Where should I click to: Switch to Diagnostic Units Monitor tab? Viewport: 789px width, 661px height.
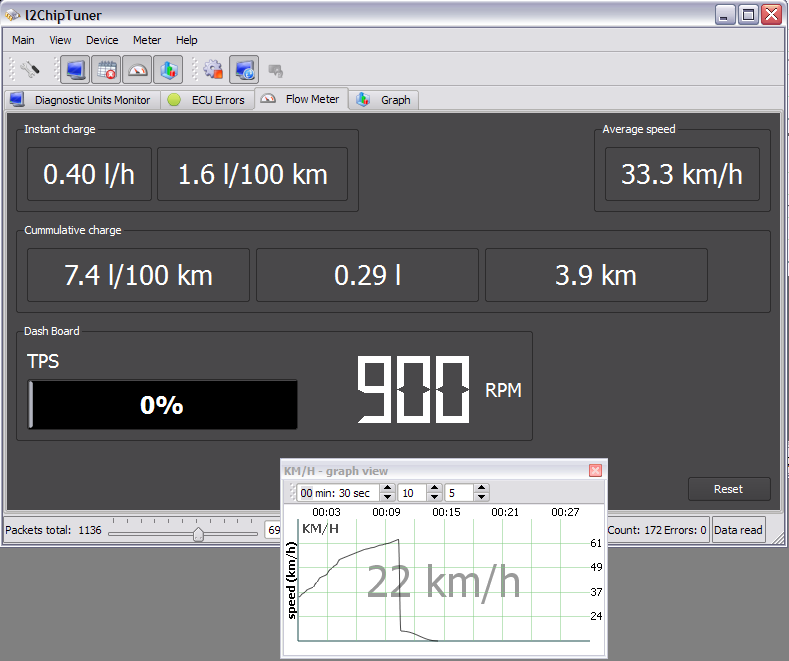tap(83, 100)
